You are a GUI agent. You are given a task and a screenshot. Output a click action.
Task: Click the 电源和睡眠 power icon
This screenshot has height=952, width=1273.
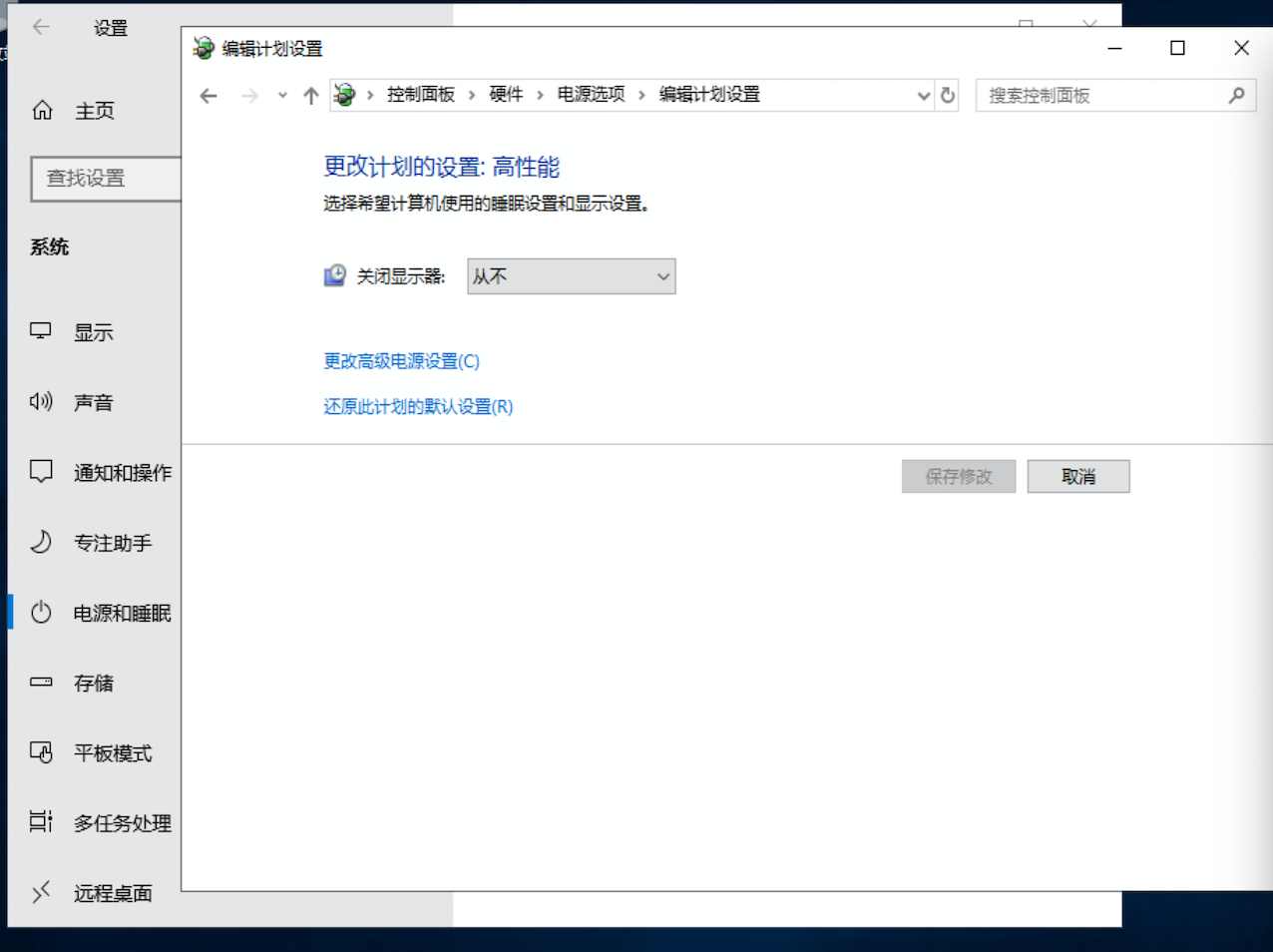click(41, 612)
